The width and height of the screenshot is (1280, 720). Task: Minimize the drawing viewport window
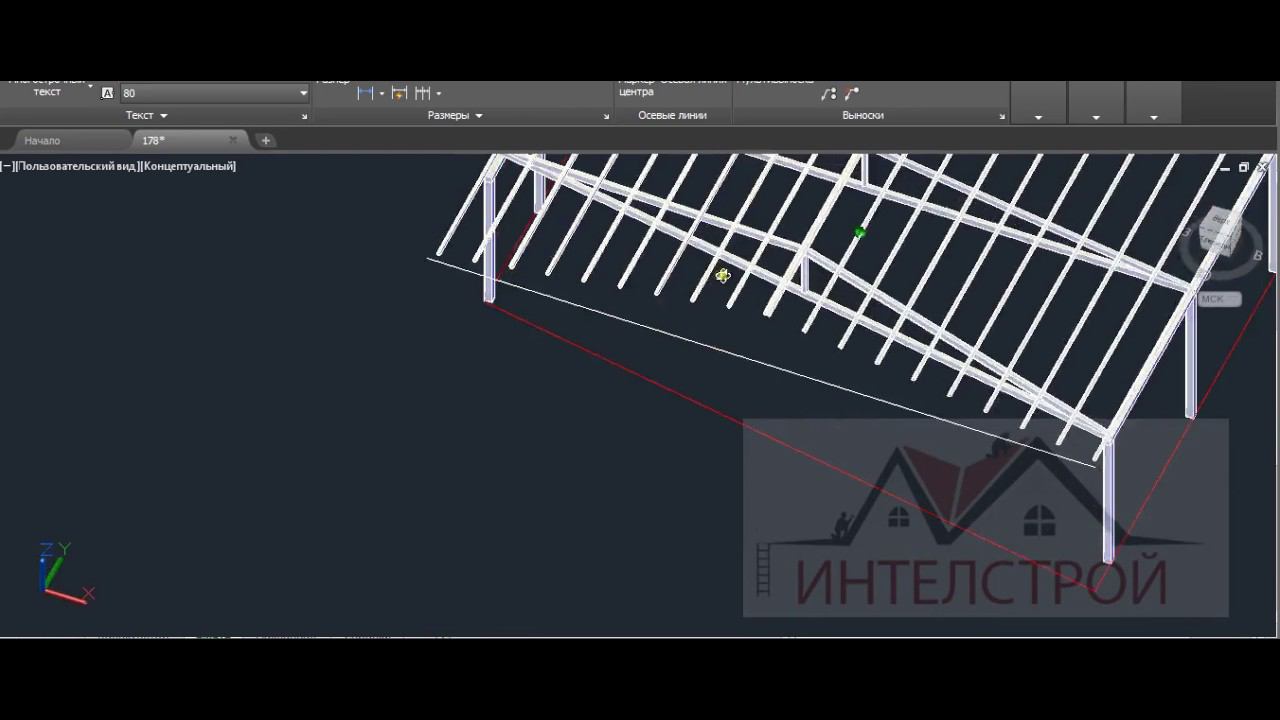tap(1225, 168)
